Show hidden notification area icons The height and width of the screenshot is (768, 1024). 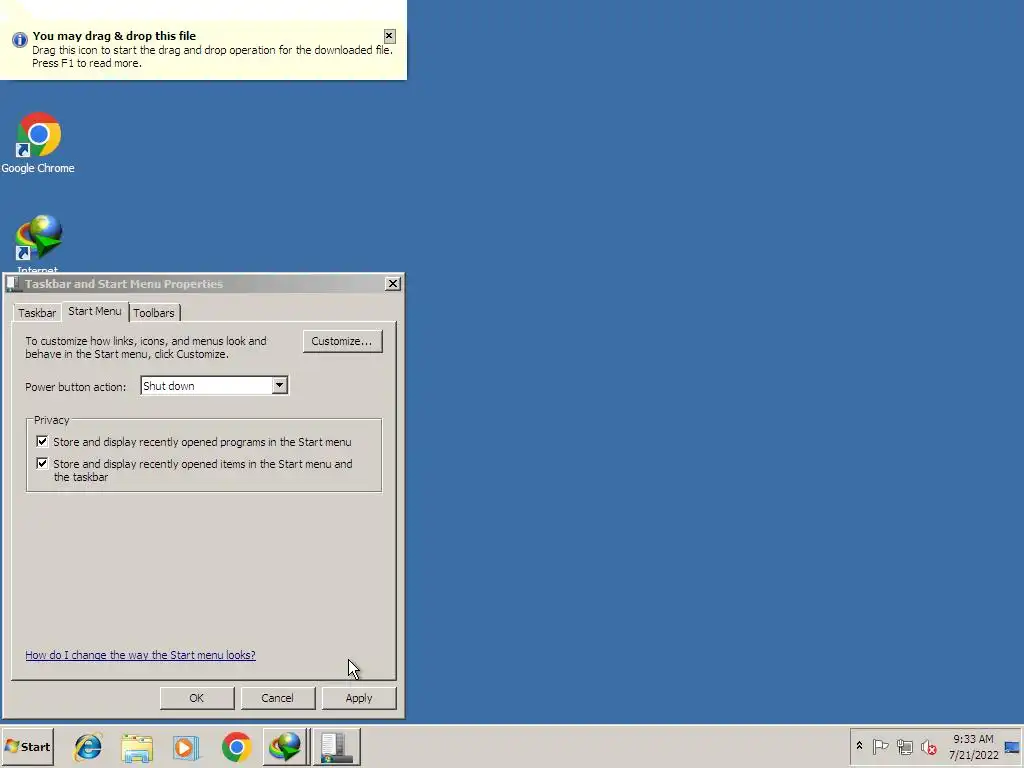(x=859, y=746)
